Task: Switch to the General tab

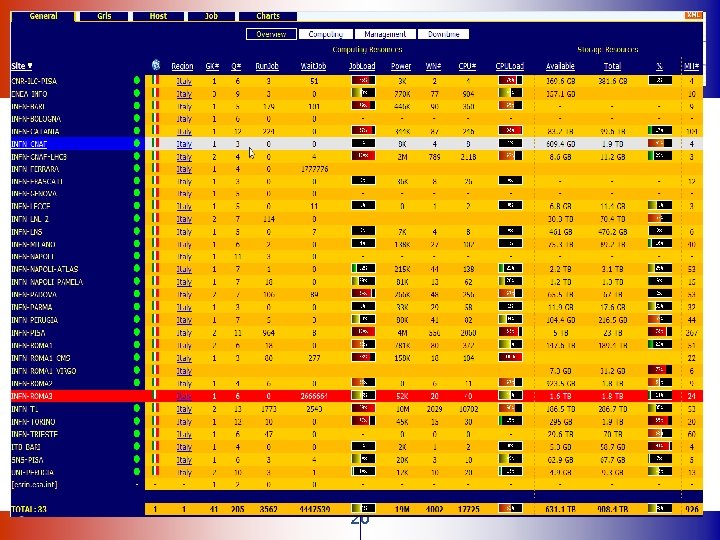Action: point(43,16)
